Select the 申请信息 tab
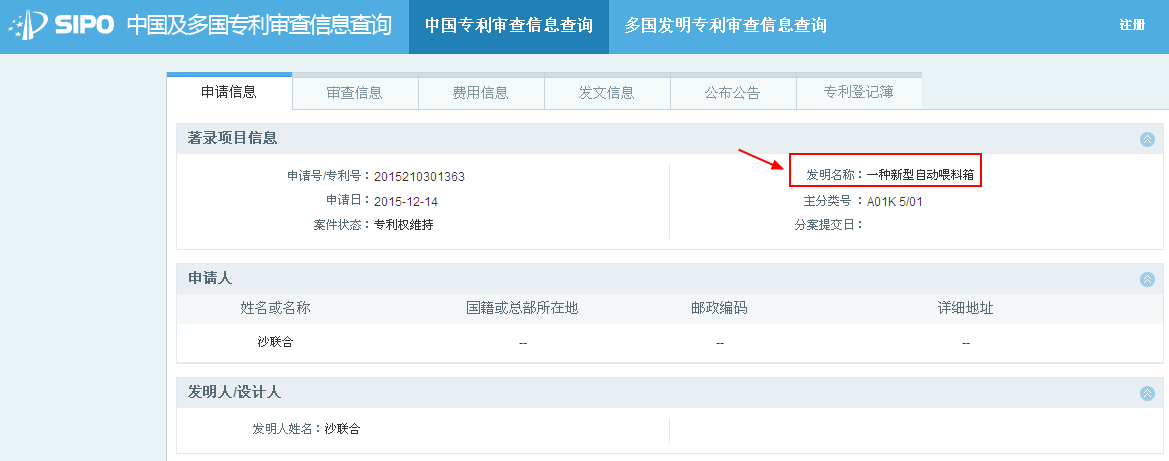This screenshot has height=461, width=1169. 229,92
